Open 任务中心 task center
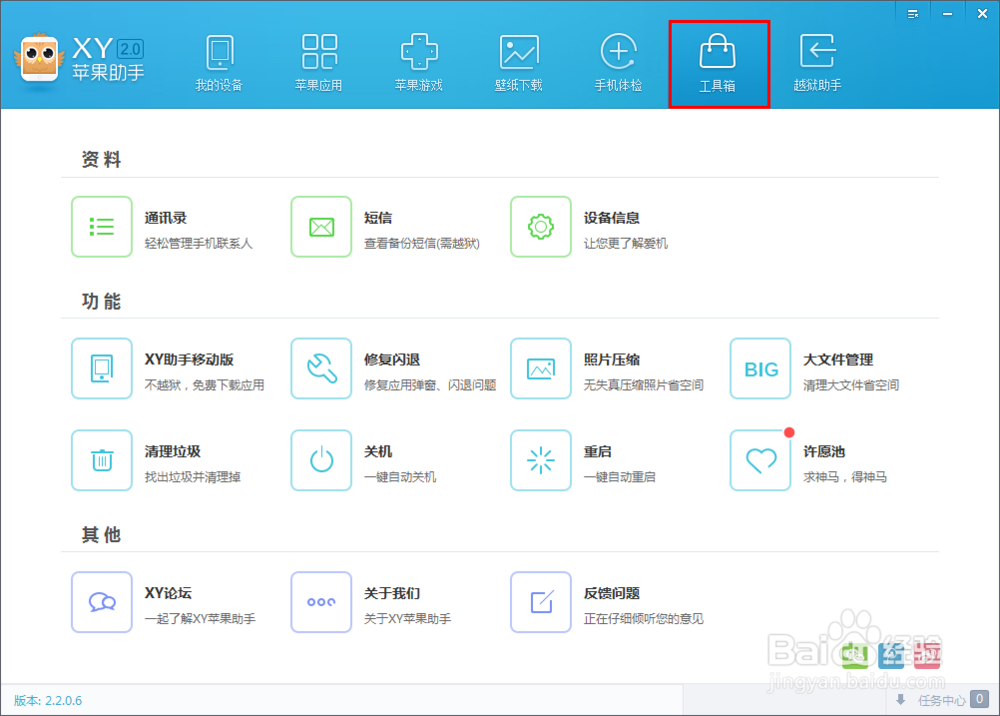This screenshot has width=1000, height=716. [941, 701]
